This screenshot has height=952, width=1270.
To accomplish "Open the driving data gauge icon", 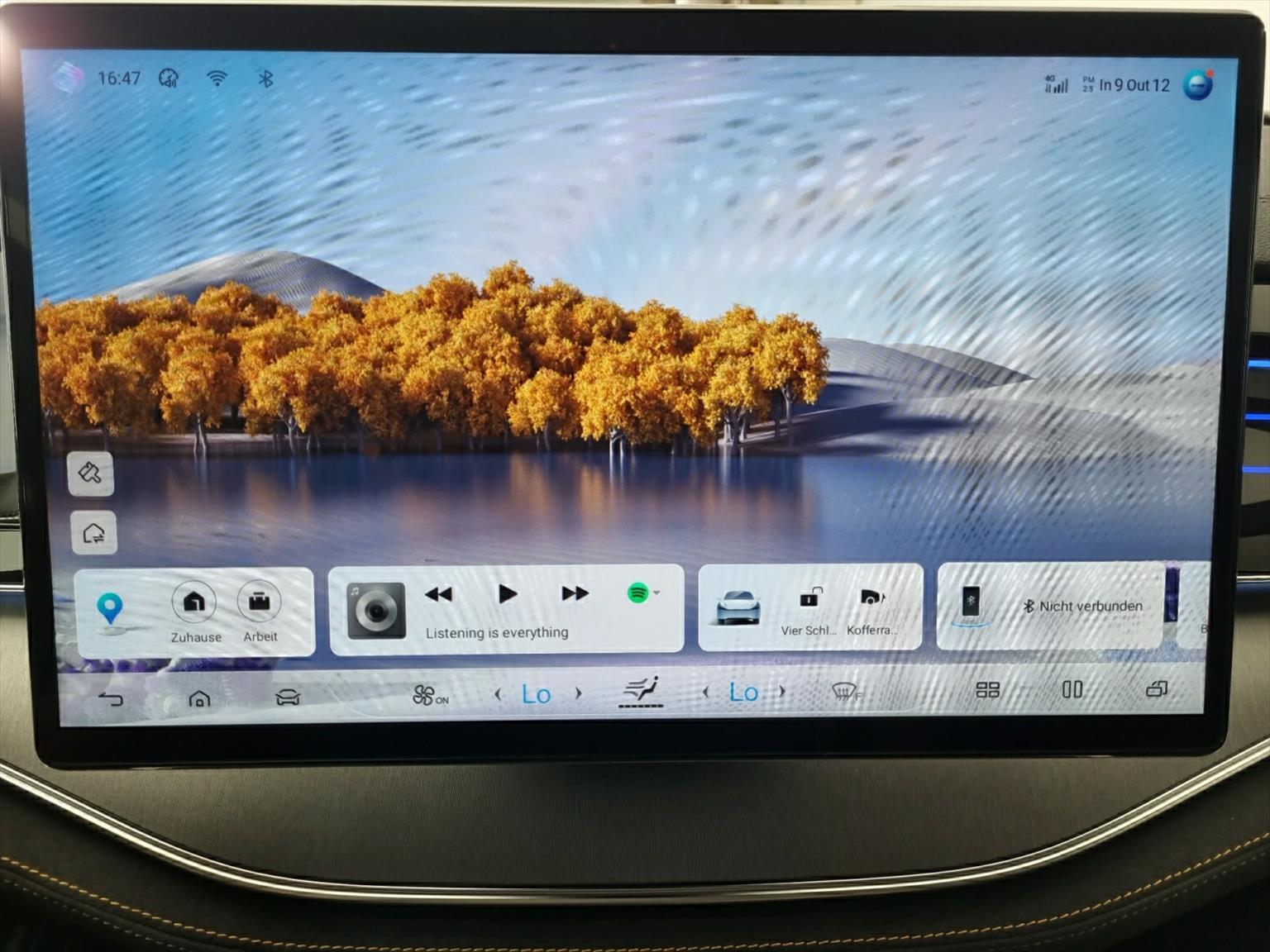I will point(169,79).
